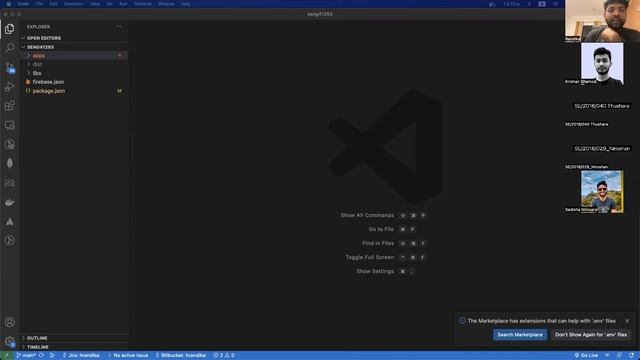Select the SE/2018/040 Thushara participant tile
This screenshot has height=360, width=640.
(x=602, y=106)
